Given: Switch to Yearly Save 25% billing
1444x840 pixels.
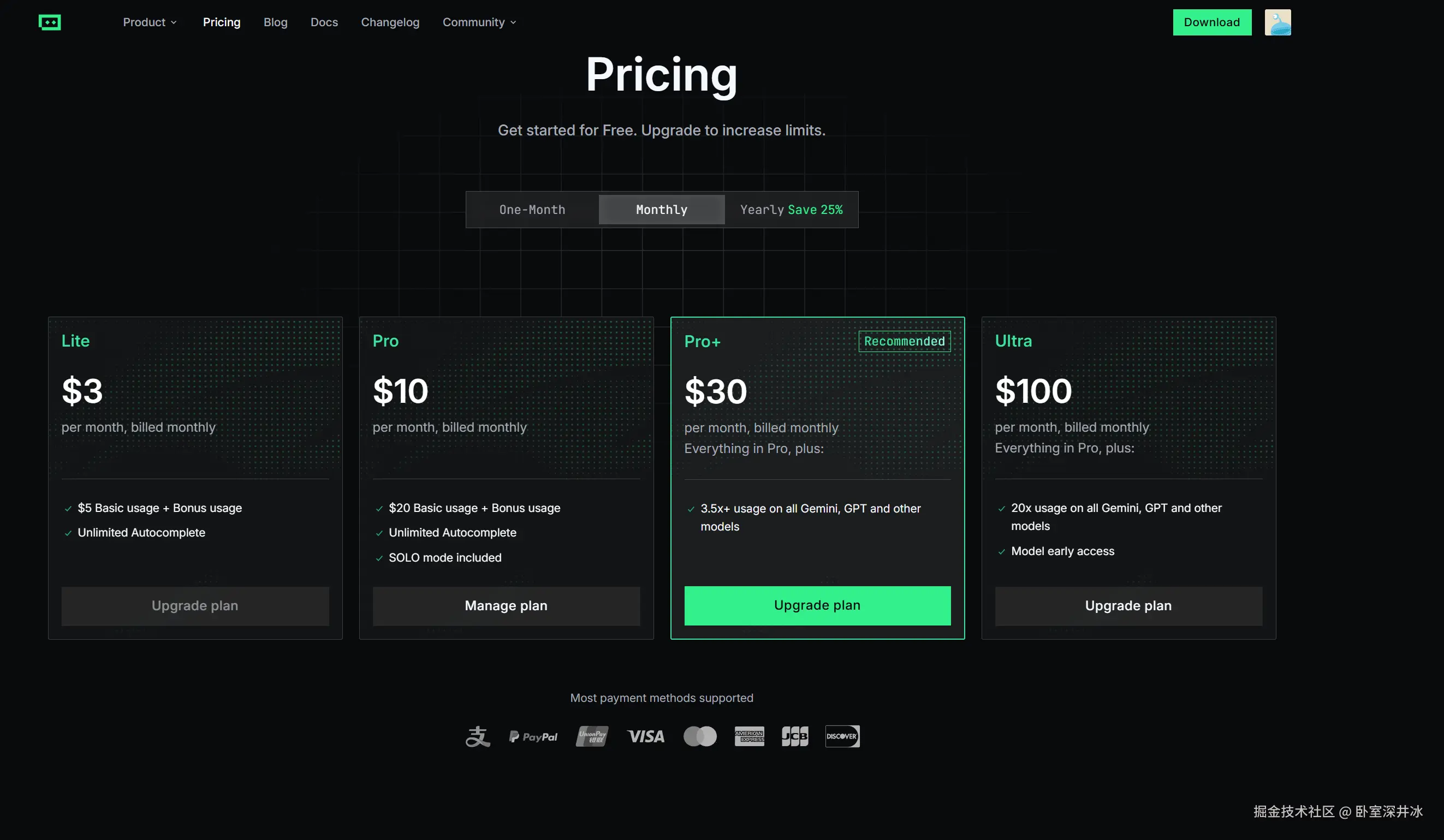Looking at the screenshot, I should click(791, 210).
